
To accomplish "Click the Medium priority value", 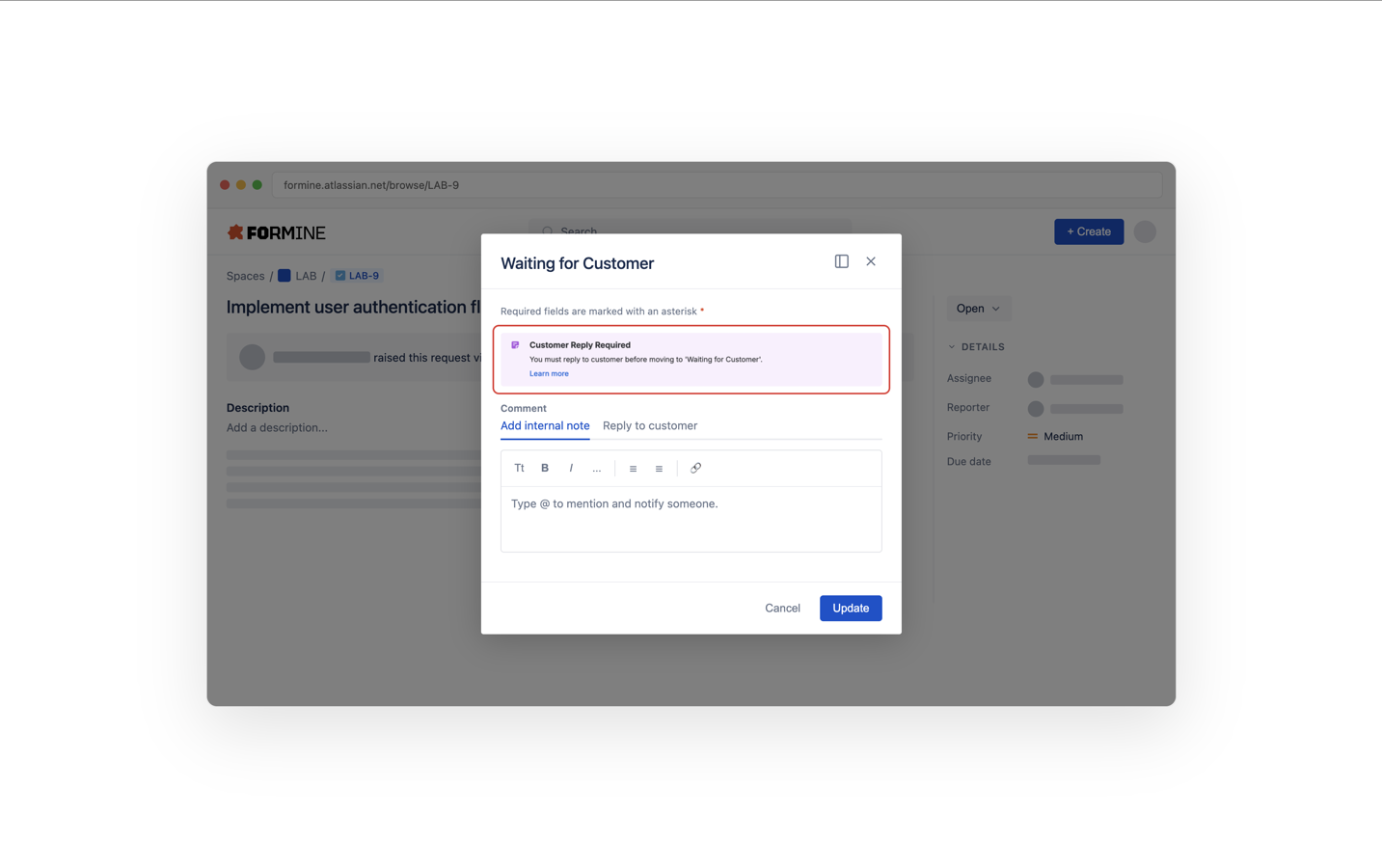I will pos(1063,436).
